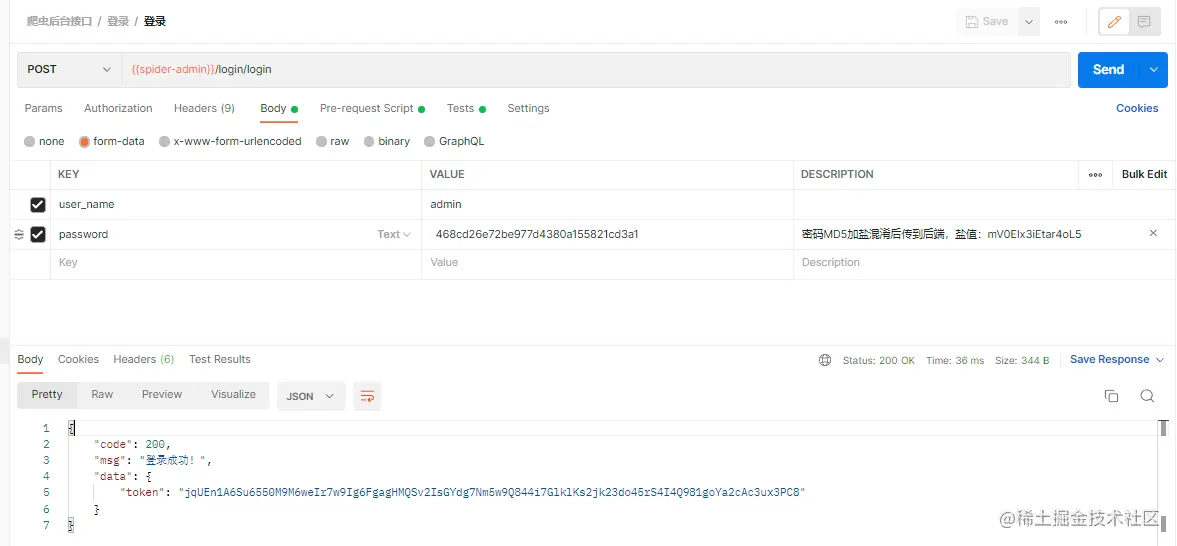Click the empty Value input field
The image size is (1177, 546).
pyautogui.click(x=607, y=263)
